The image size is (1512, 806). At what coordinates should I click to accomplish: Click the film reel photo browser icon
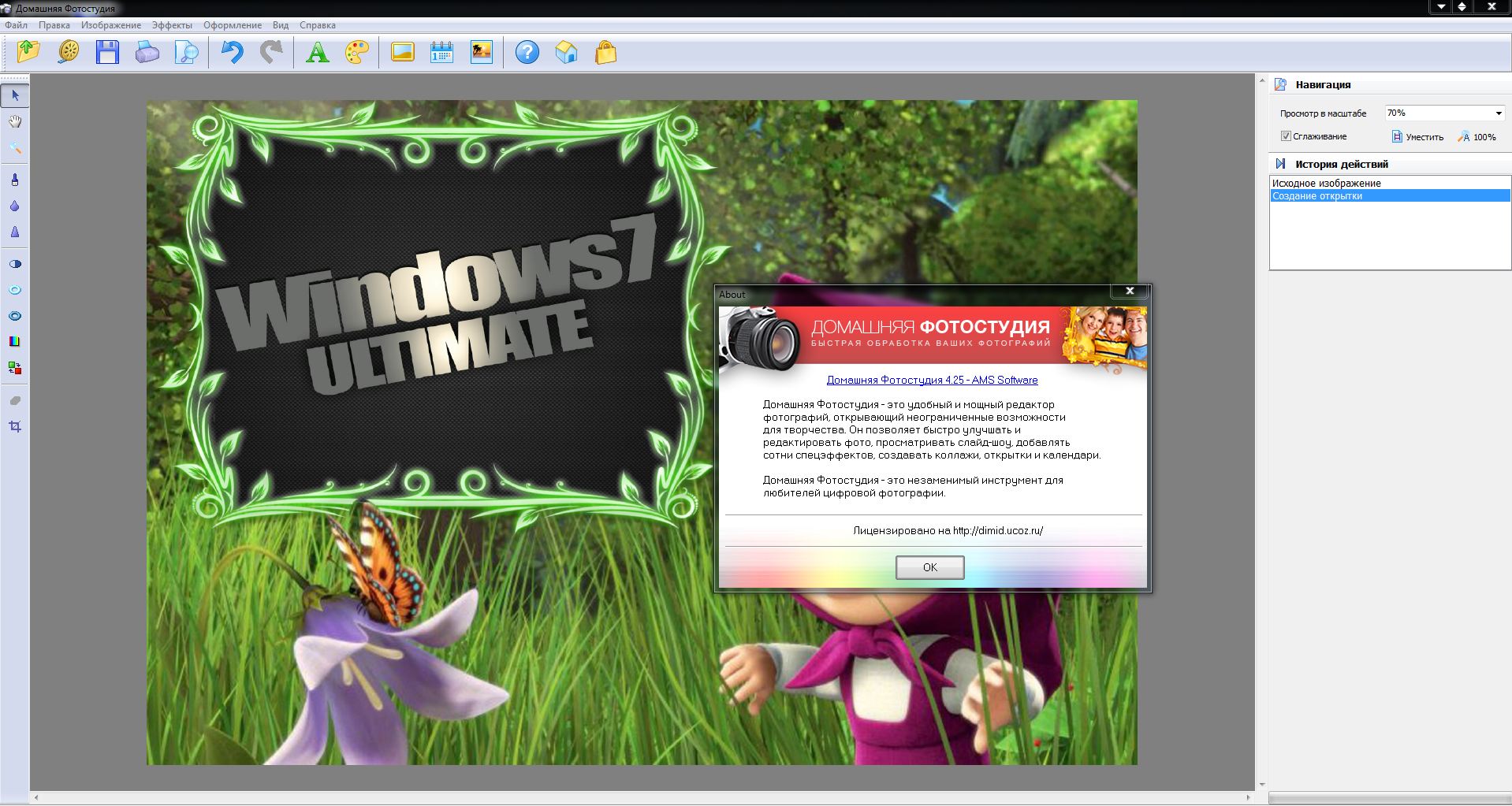click(x=69, y=52)
